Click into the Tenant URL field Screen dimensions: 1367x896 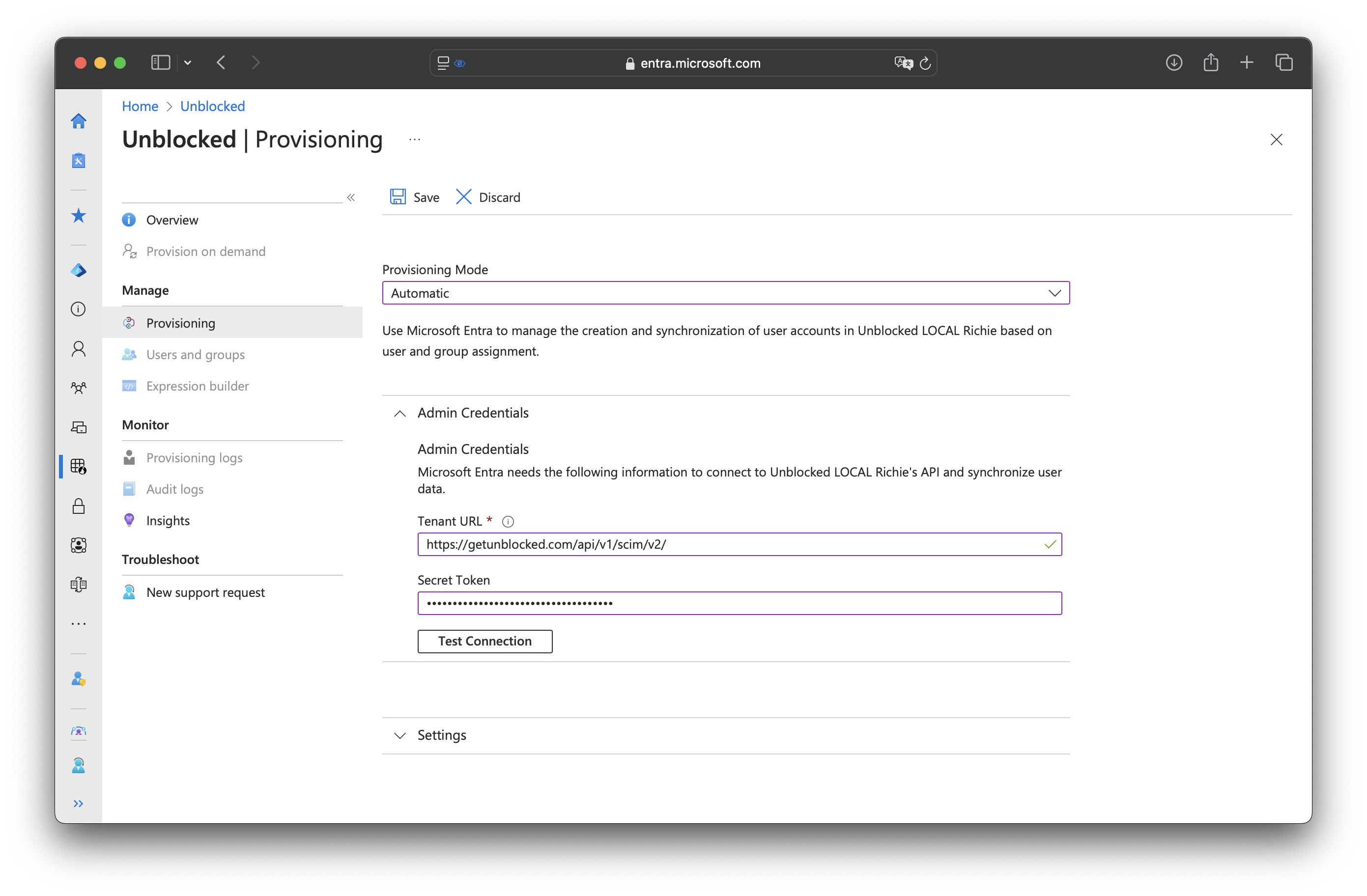click(740, 544)
